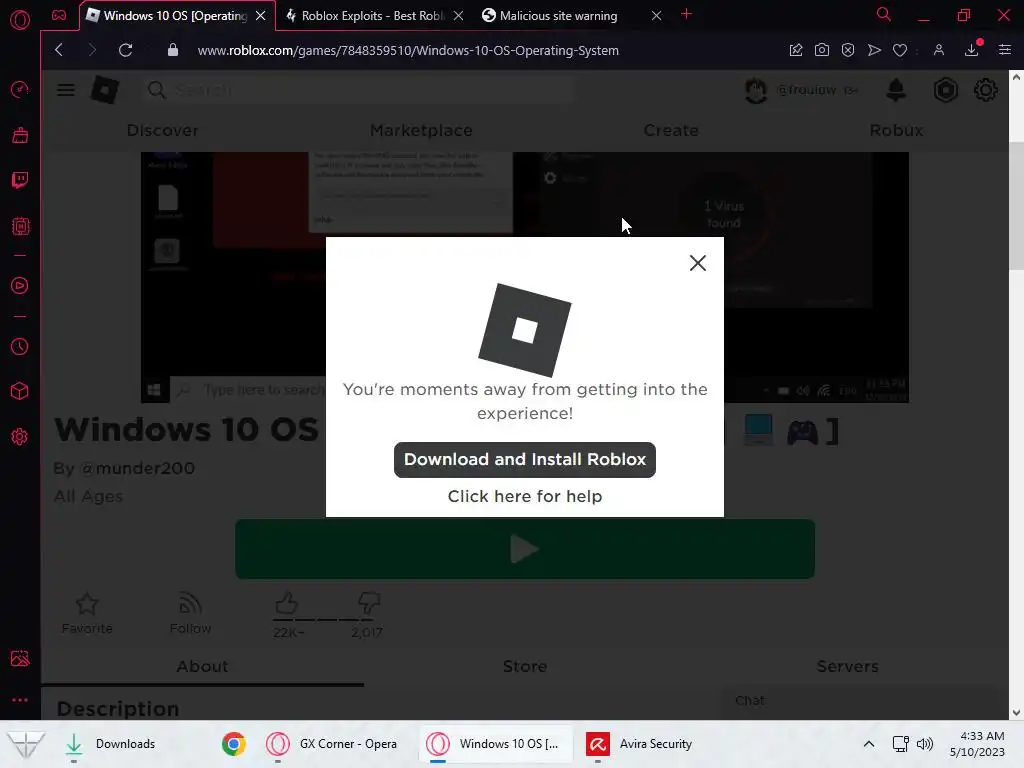Favorite the game with star icon
Image resolution: width=1024 pixels, height=768 pixels.
pos(87,613)
